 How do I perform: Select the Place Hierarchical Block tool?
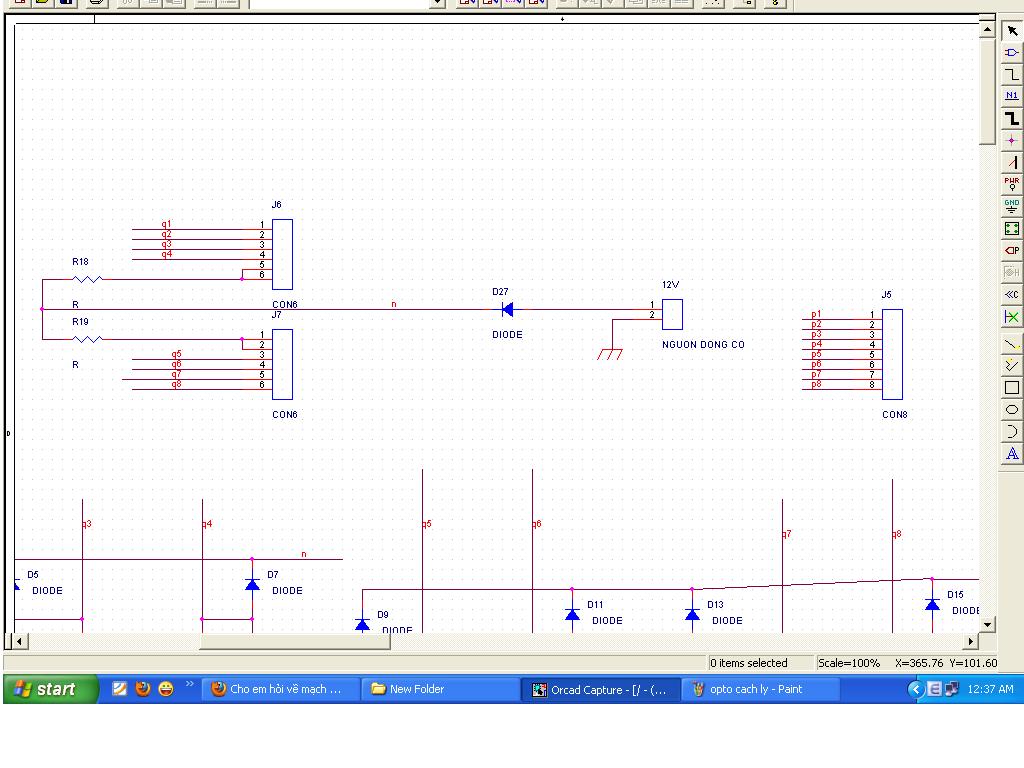pos(1012,228)
